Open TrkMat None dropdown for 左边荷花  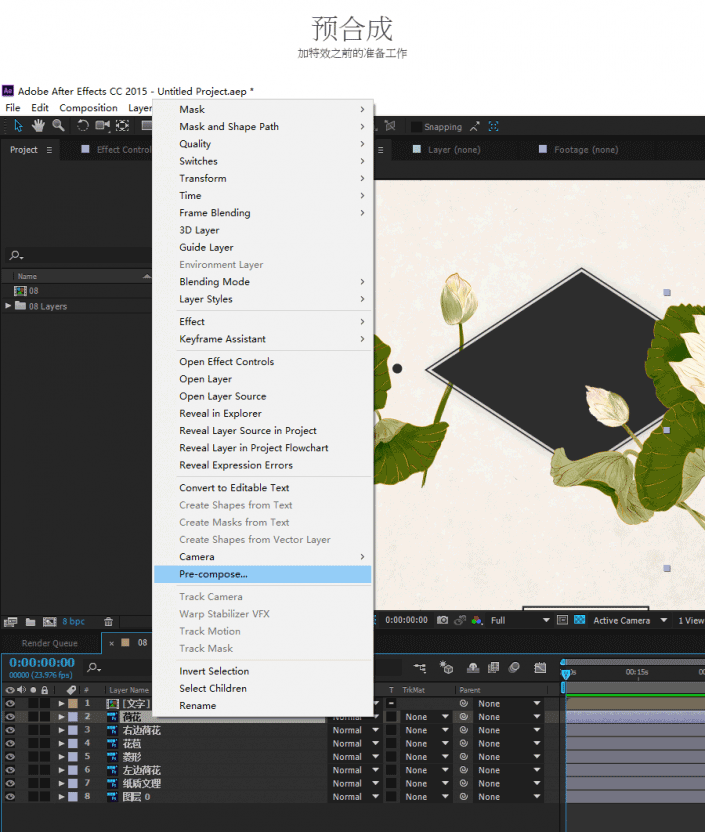(x=427, y=770)
